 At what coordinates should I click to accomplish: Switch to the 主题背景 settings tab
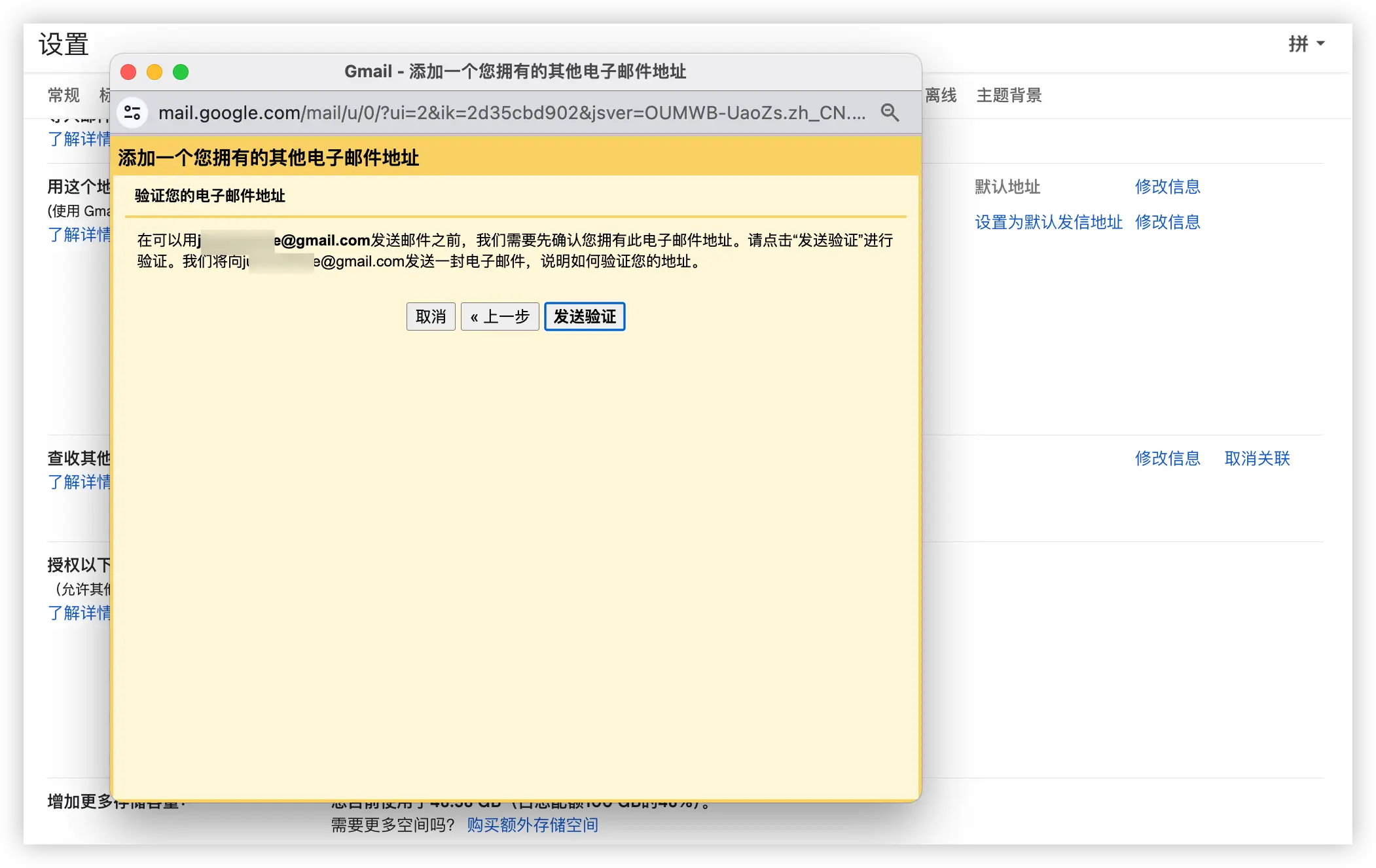(1009, 96)
